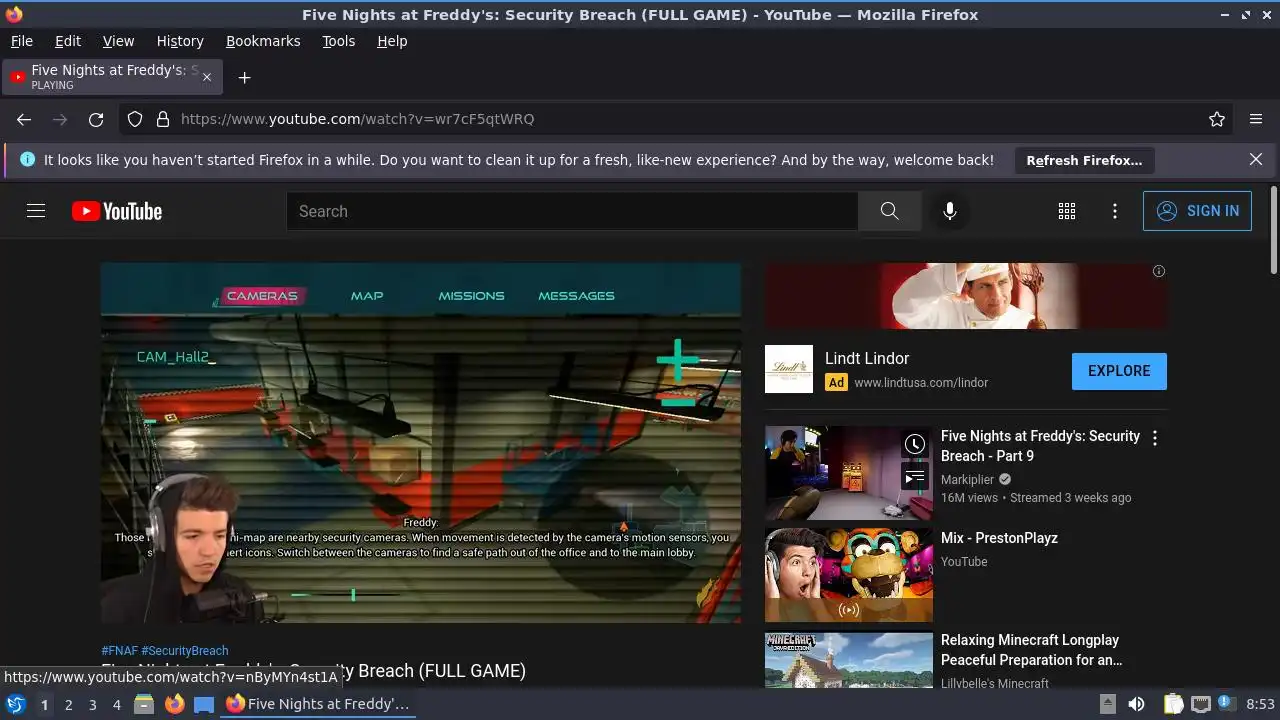Screen dimensions: 1280x720
Task: Dismiss the Firefox refresh notification bar
Action: pos(1256,159)
